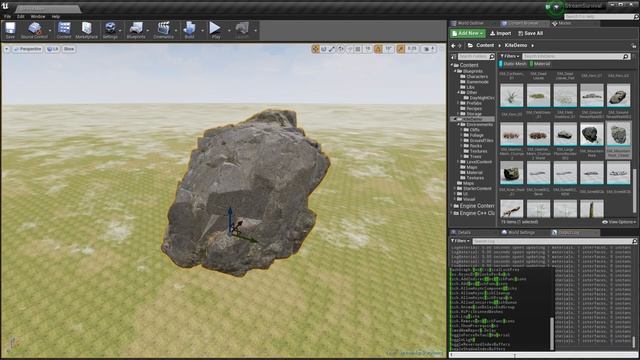Click the Build toolbar icon
Viewport: 640px width, 360px height.
pyautogui.click(x=189, y=30)
